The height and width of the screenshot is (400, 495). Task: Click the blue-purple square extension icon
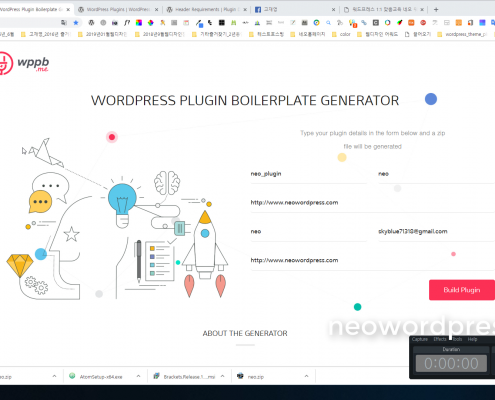tap(482, 23)
